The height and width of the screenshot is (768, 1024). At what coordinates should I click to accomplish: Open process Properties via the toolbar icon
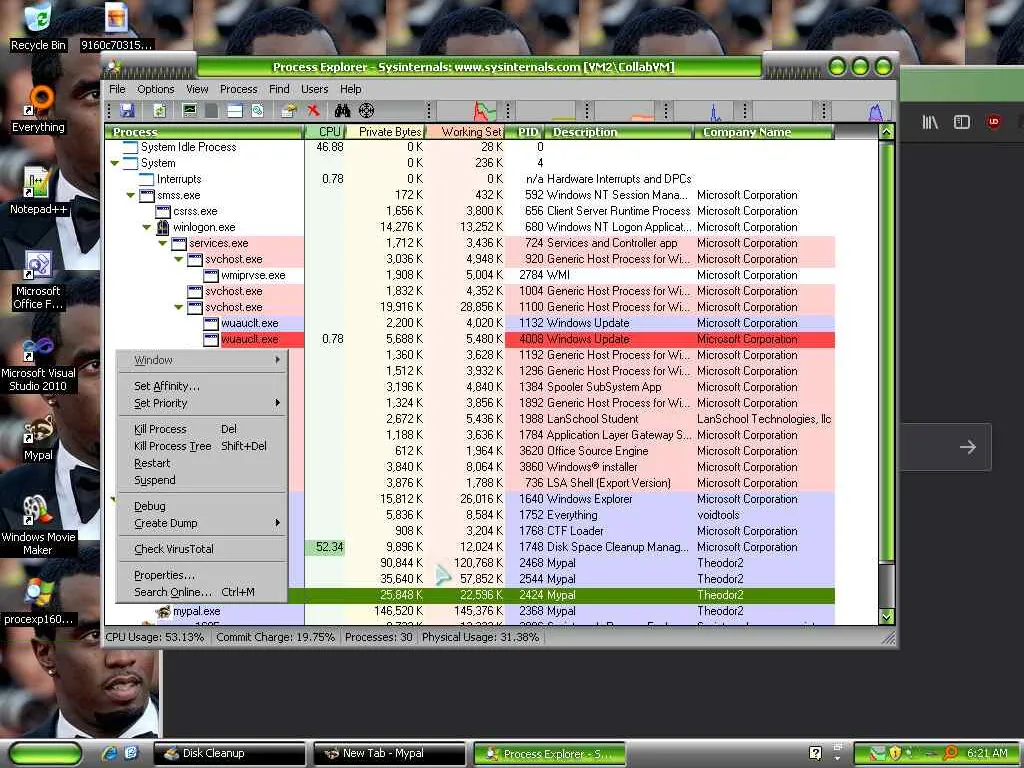(289, 110)
